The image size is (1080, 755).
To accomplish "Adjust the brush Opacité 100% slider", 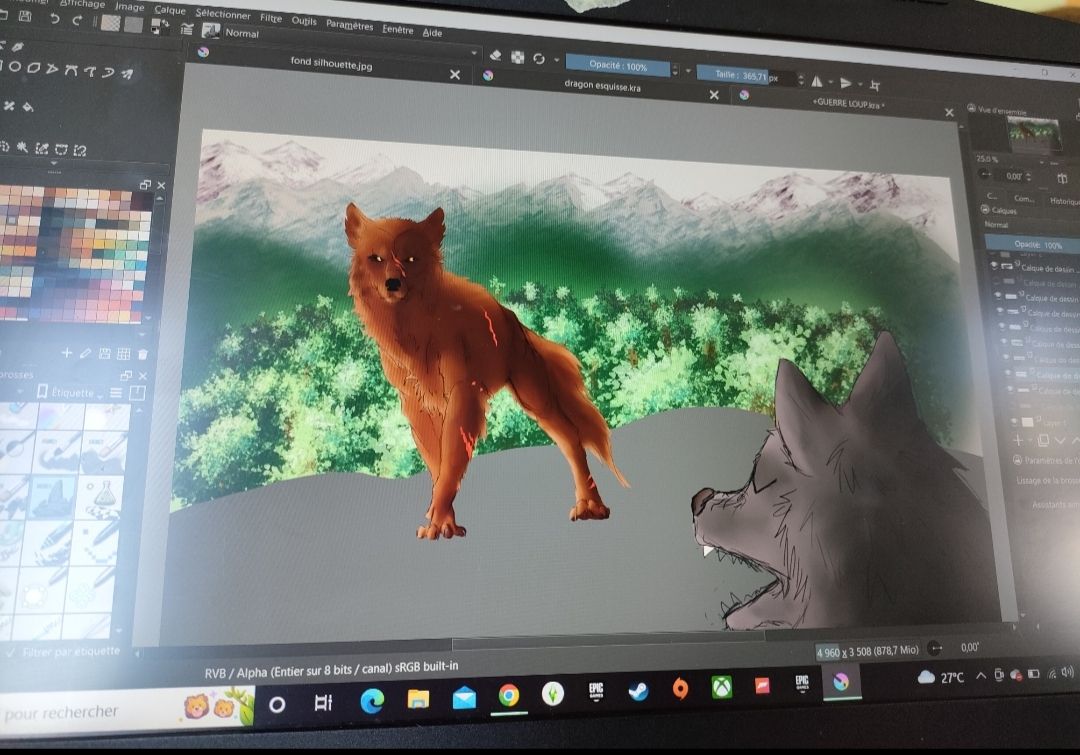I will click(618, 66).
